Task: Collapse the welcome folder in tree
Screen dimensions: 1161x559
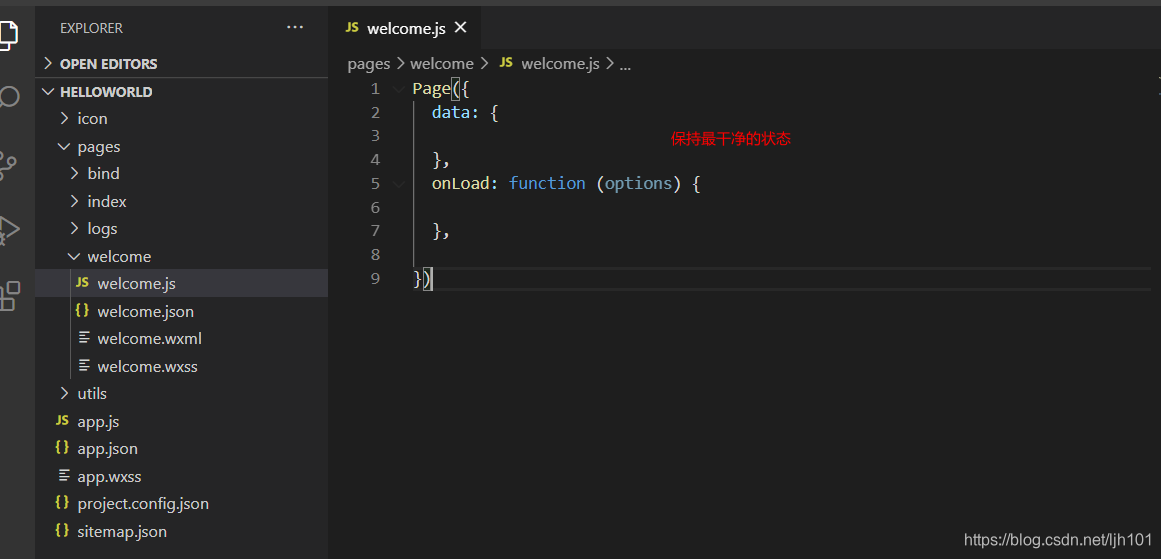Action: 181,256
